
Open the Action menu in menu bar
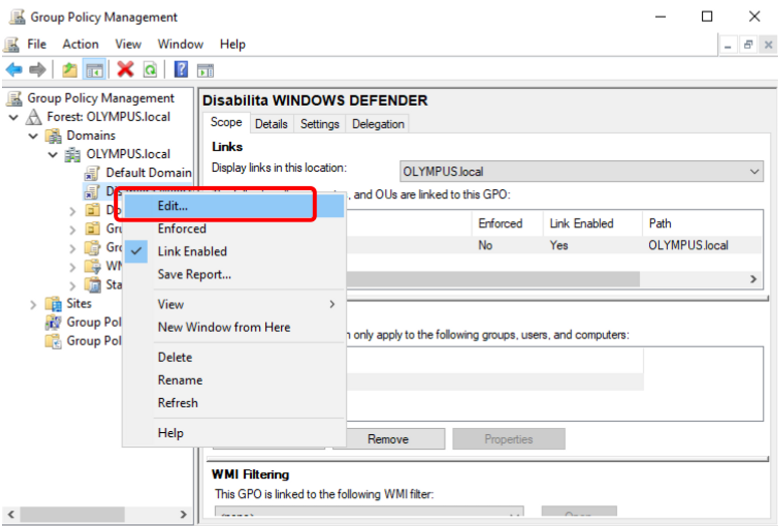[80, 44]
